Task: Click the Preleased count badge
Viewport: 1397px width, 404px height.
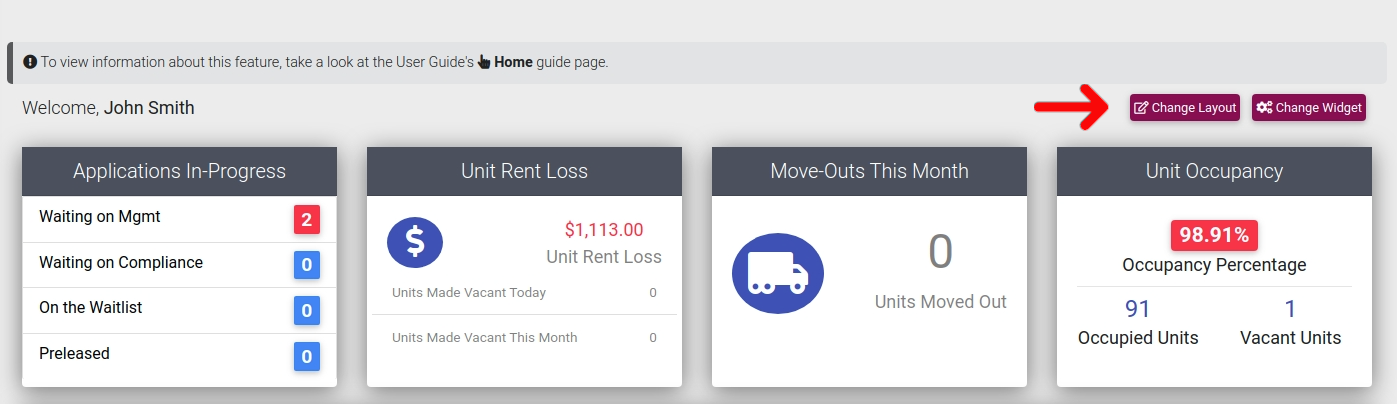Action: (x=307, y=356)
